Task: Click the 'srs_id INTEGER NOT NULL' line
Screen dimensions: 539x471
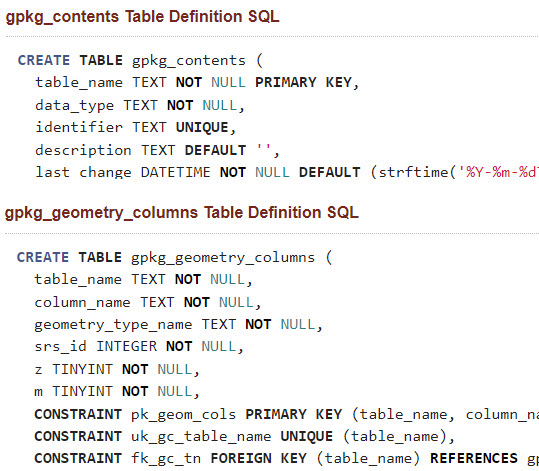Action: [x=139, y=347]
